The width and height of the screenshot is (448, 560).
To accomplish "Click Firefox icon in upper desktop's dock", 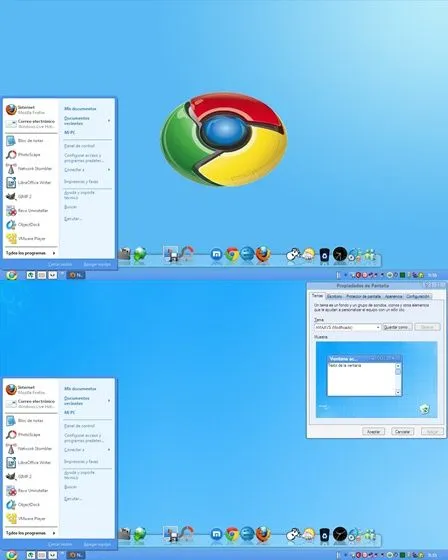I will tap(263, 254).
